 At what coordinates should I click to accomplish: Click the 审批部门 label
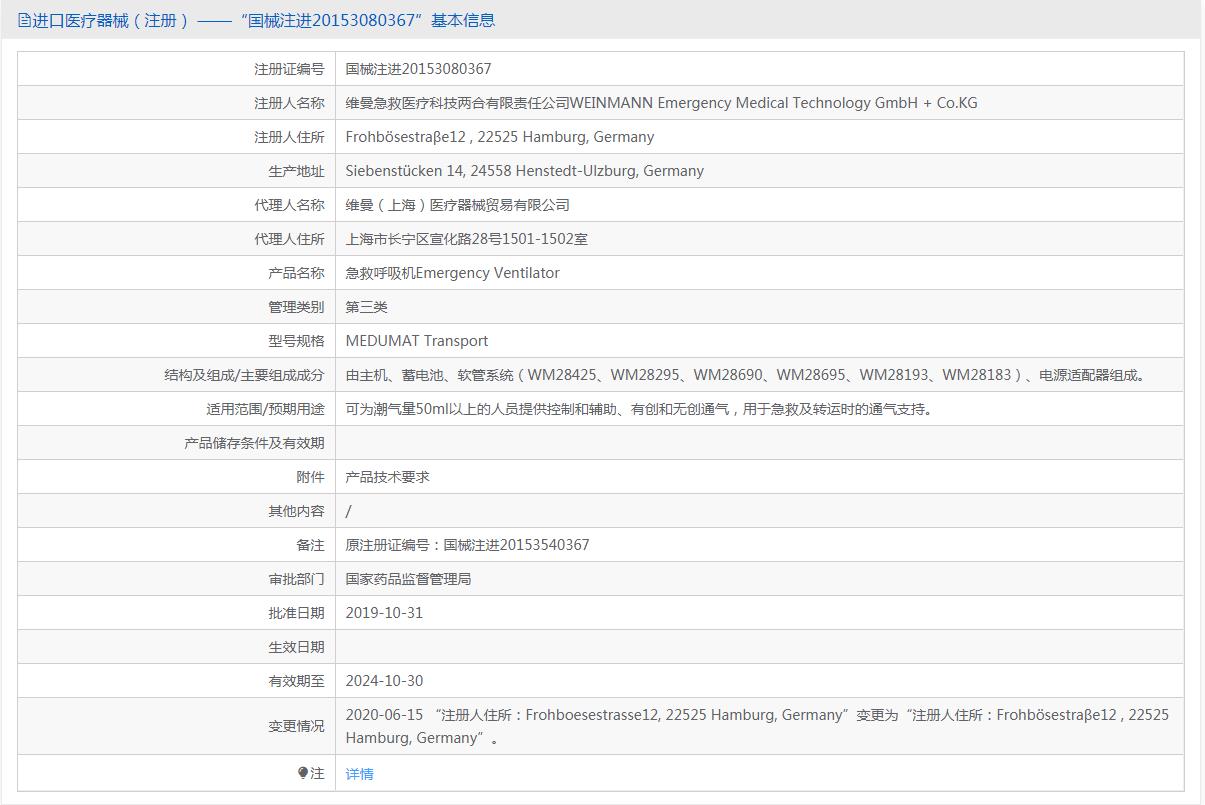click(296, 579)
